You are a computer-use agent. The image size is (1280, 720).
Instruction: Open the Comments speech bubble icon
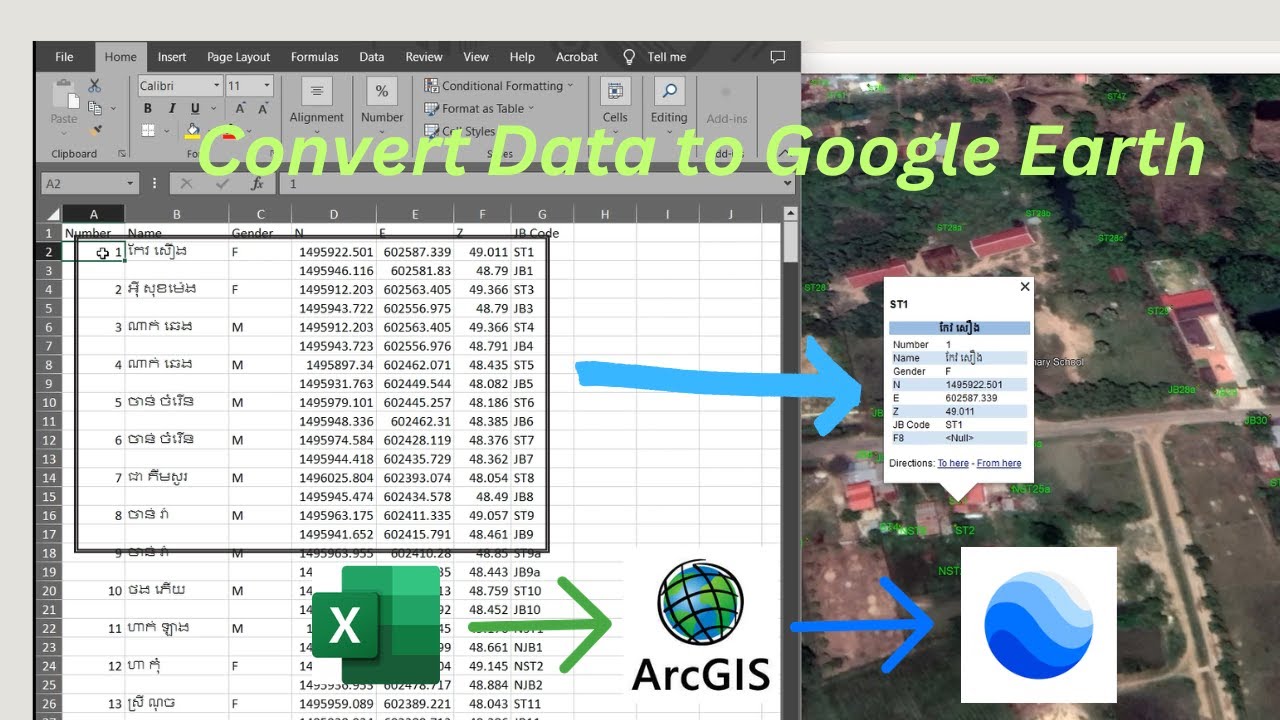(778, 57)
